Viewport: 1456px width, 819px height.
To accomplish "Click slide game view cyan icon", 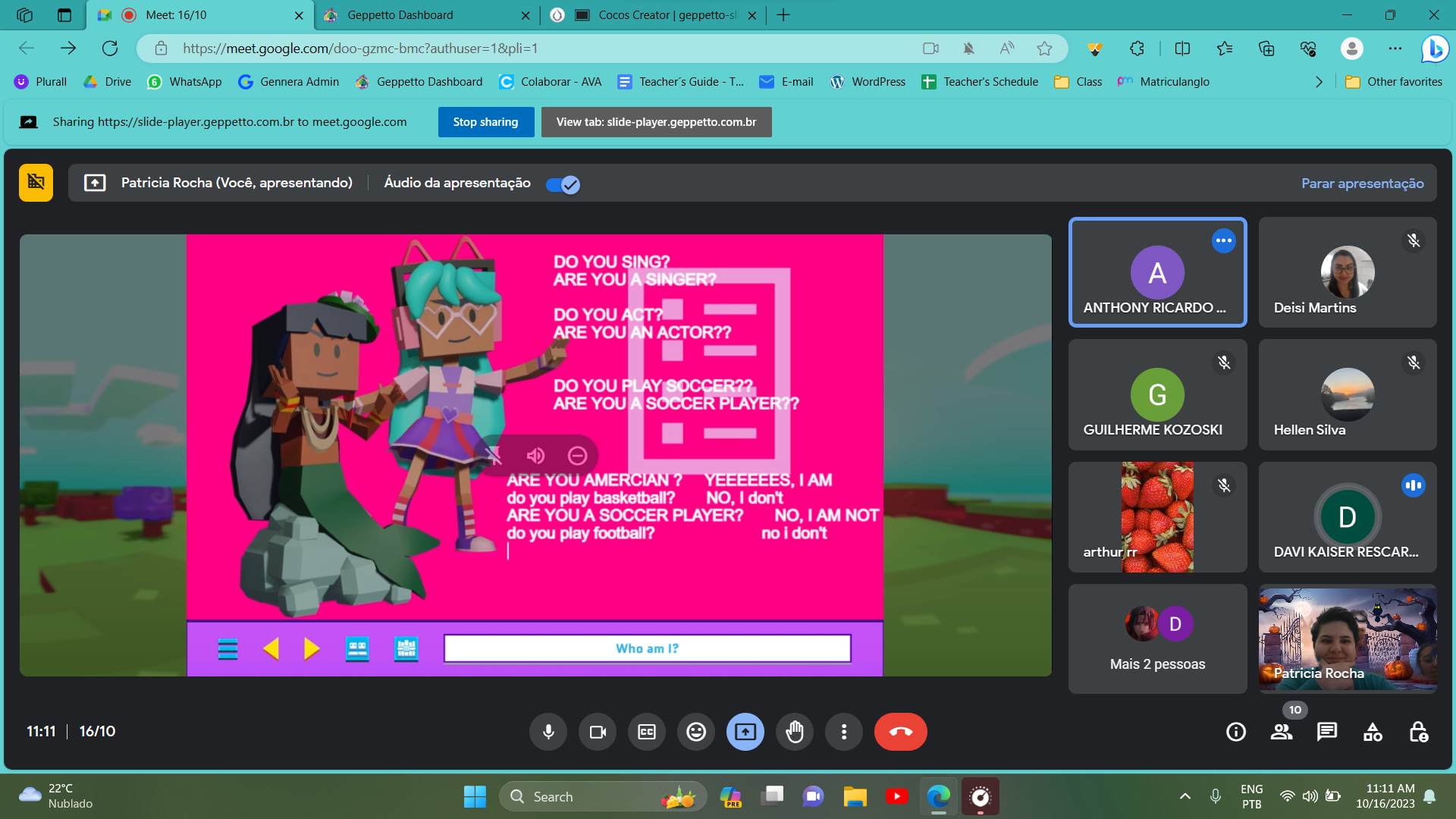I will point(357,649).
